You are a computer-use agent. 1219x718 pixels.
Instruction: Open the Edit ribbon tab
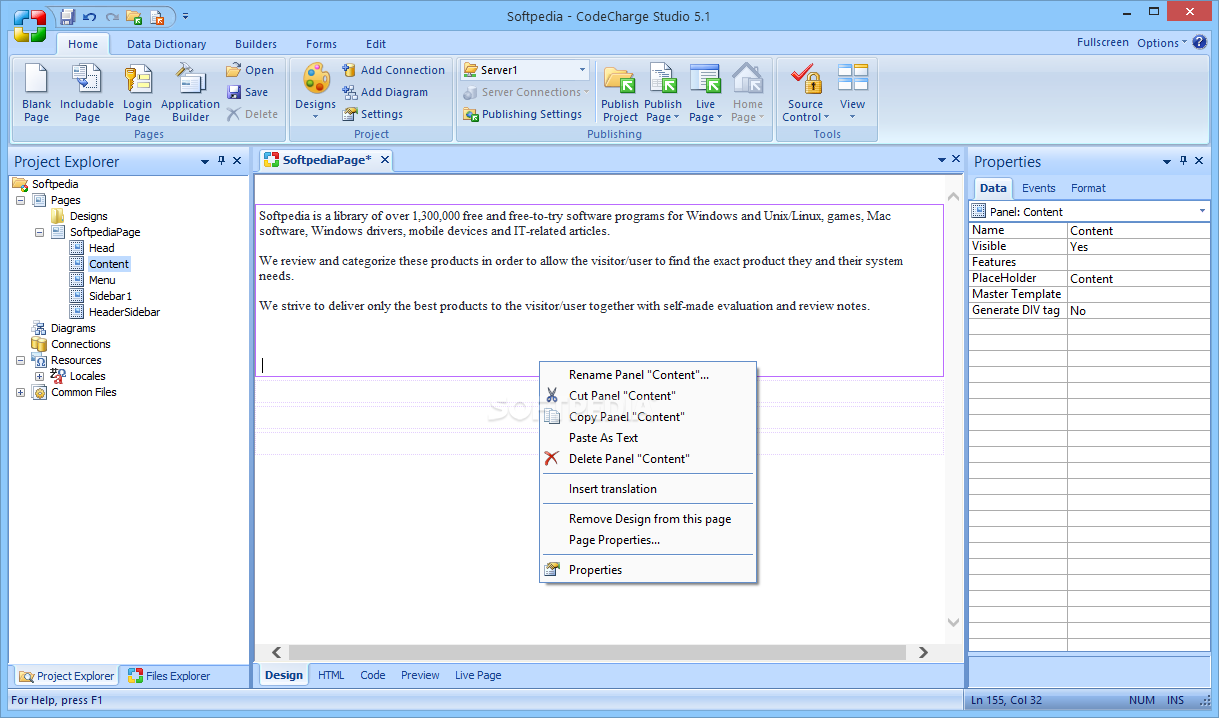click(376, 44)
